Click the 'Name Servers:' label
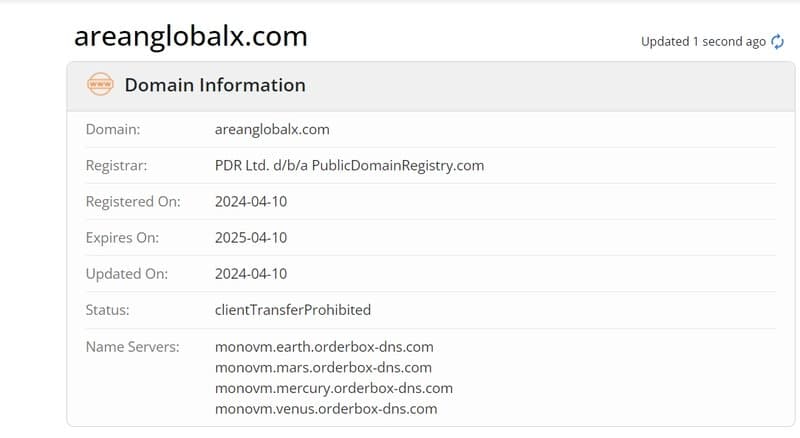 [133, 347]
